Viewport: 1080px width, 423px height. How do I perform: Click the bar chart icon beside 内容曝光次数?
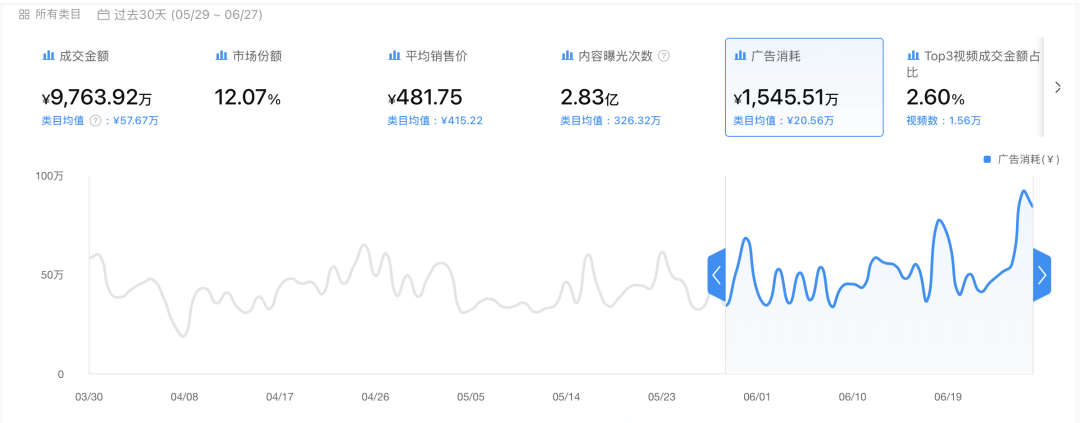click(567, 56)
